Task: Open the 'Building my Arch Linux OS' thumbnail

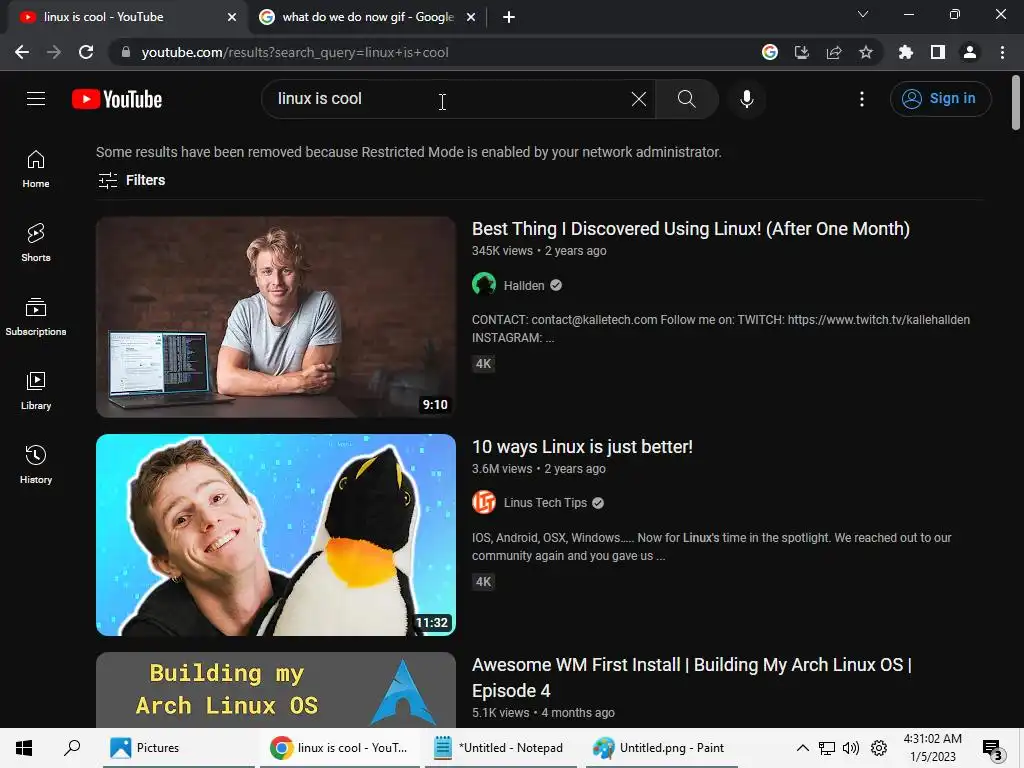Action: click(276, 690)
